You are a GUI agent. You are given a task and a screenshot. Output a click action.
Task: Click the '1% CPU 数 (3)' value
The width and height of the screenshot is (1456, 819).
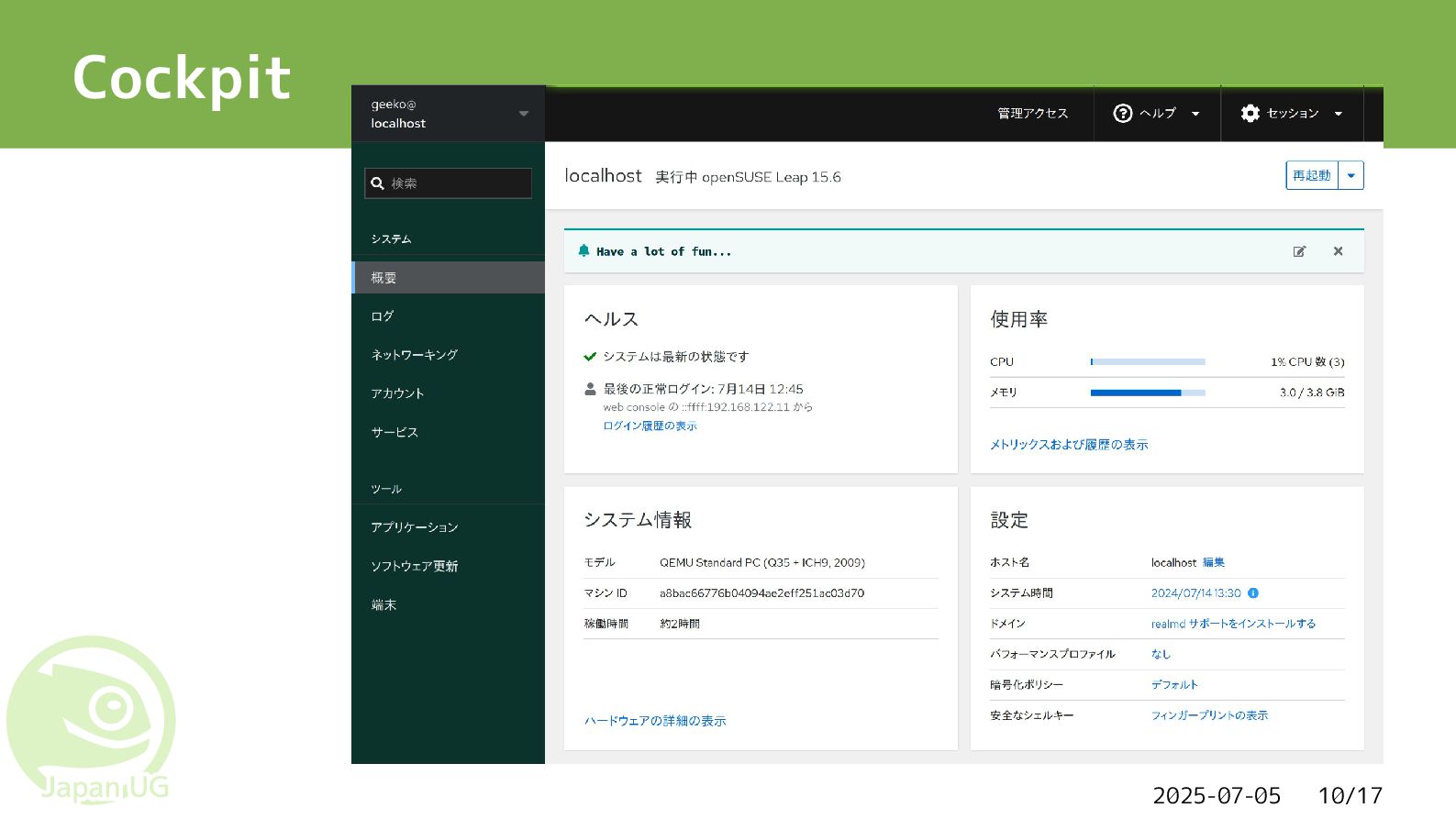(1307, 361)
